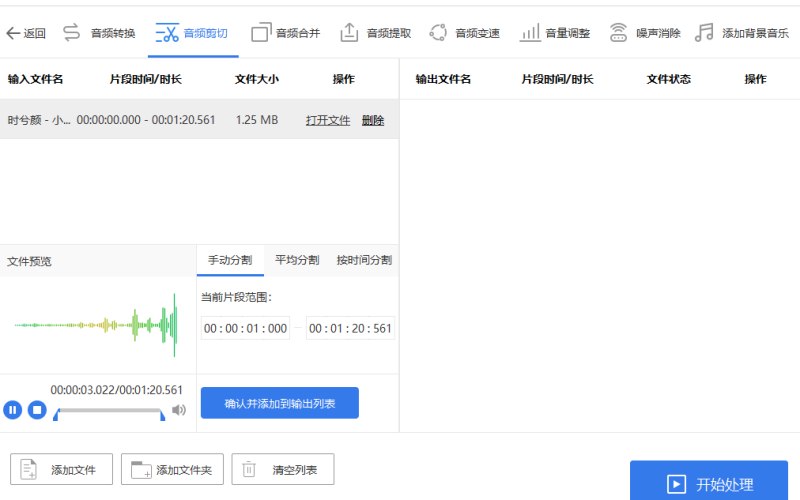Click the 添加背景音乐 tab label

click(x=756, y=33)
